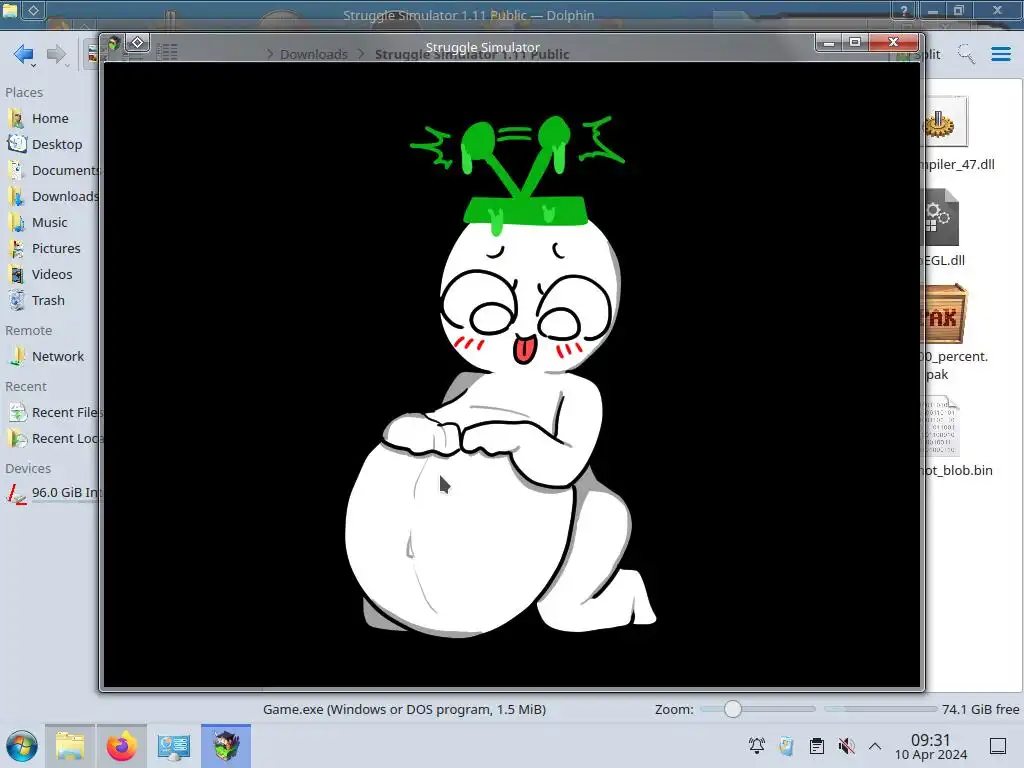Open the notifications bell in the tray

[x=757, y=746]
